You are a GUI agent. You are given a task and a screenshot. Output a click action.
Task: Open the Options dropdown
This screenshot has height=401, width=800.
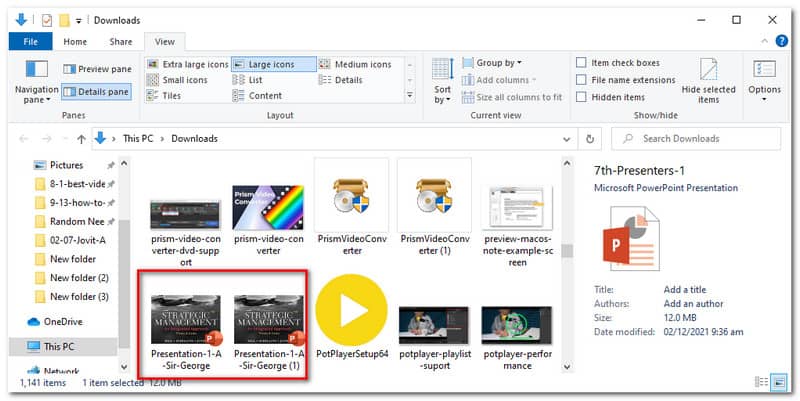764,82
